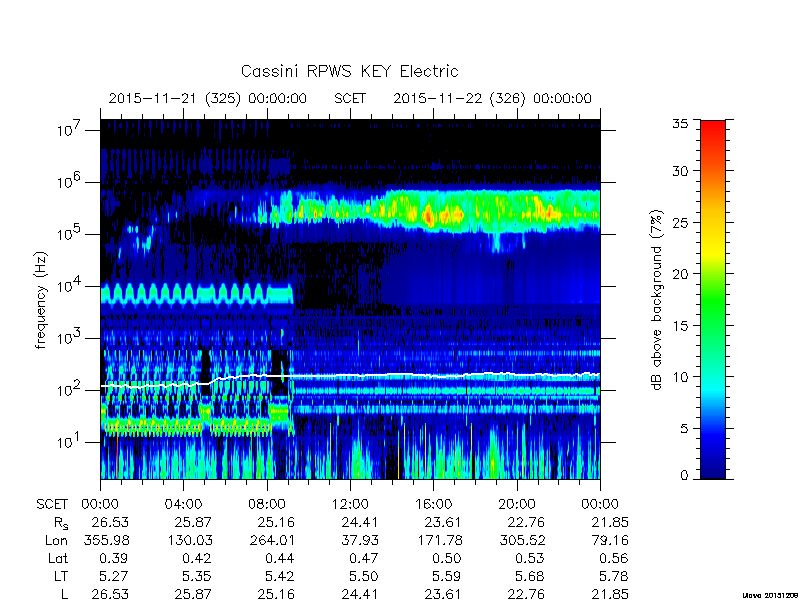Click the L row value 26.53
This screenshot has height=600, width=800.
(x=110, y=594)
